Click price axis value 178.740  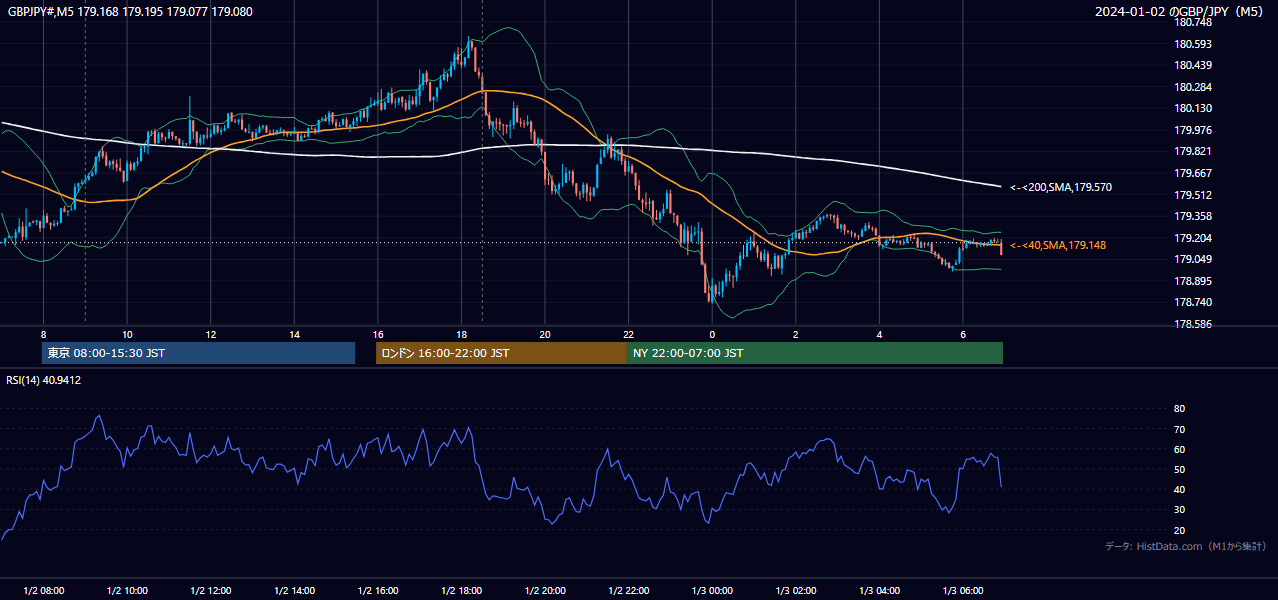[x=1193, y=302]
